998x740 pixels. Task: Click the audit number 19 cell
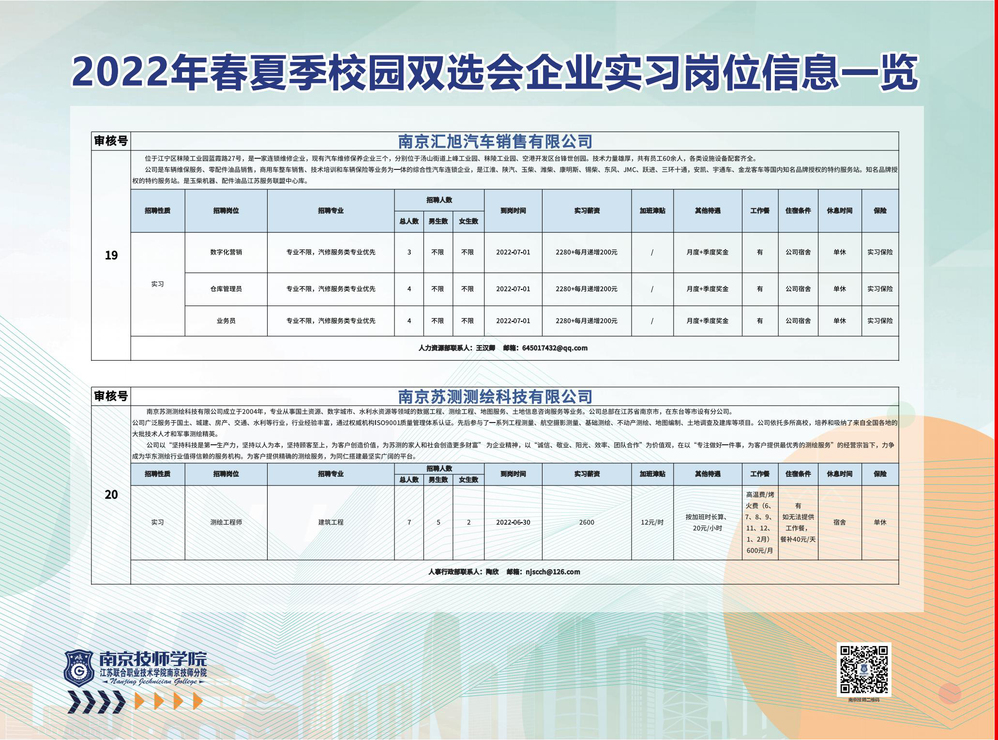coord(111,255)
